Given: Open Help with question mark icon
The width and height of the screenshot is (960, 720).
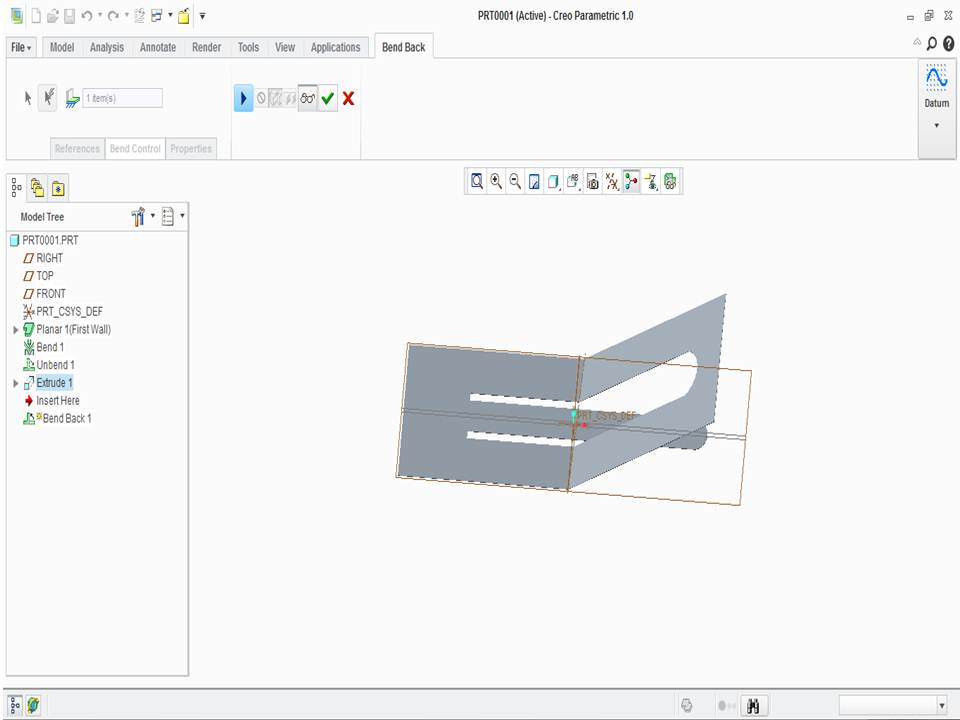Looking at the screenshot, I should 948,43.
